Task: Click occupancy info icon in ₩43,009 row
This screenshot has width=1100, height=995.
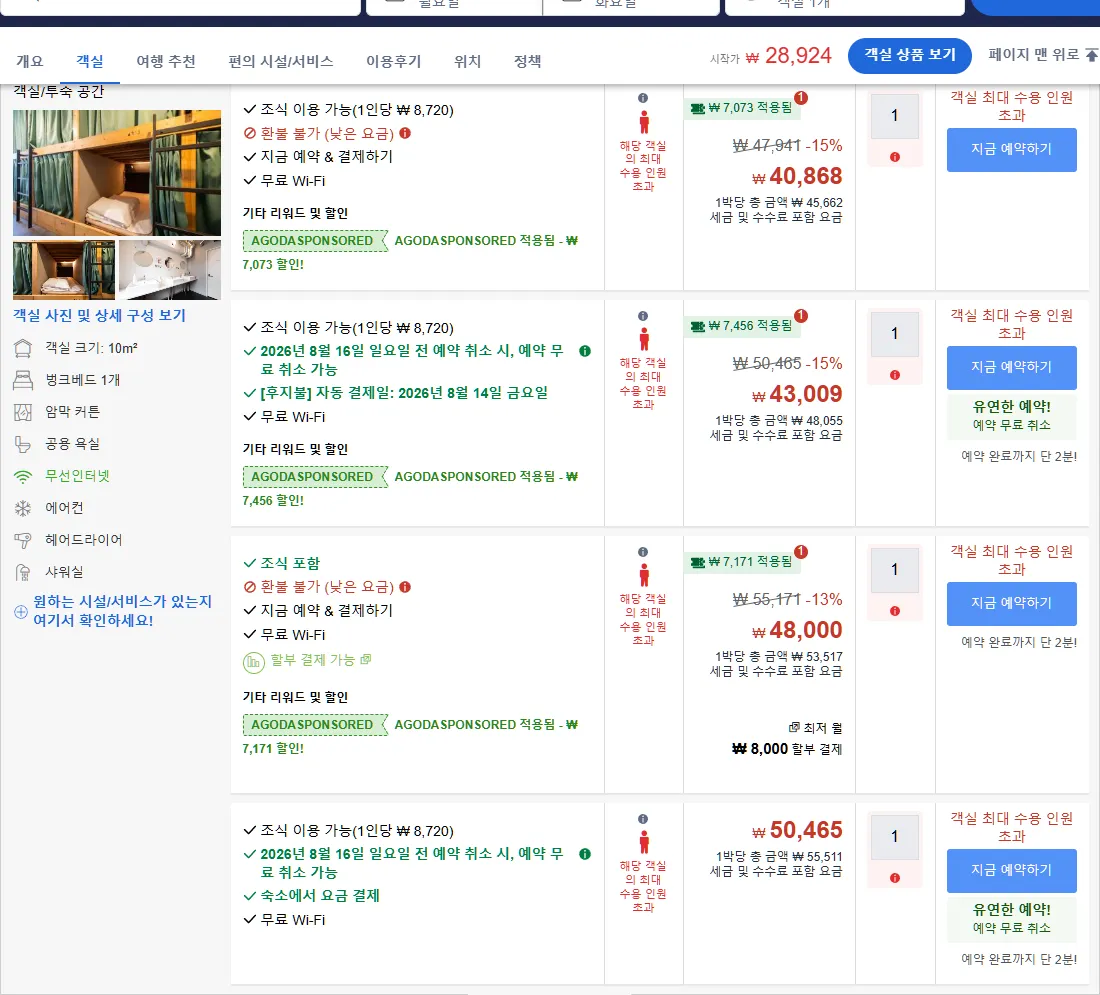Action: [643, 316]
